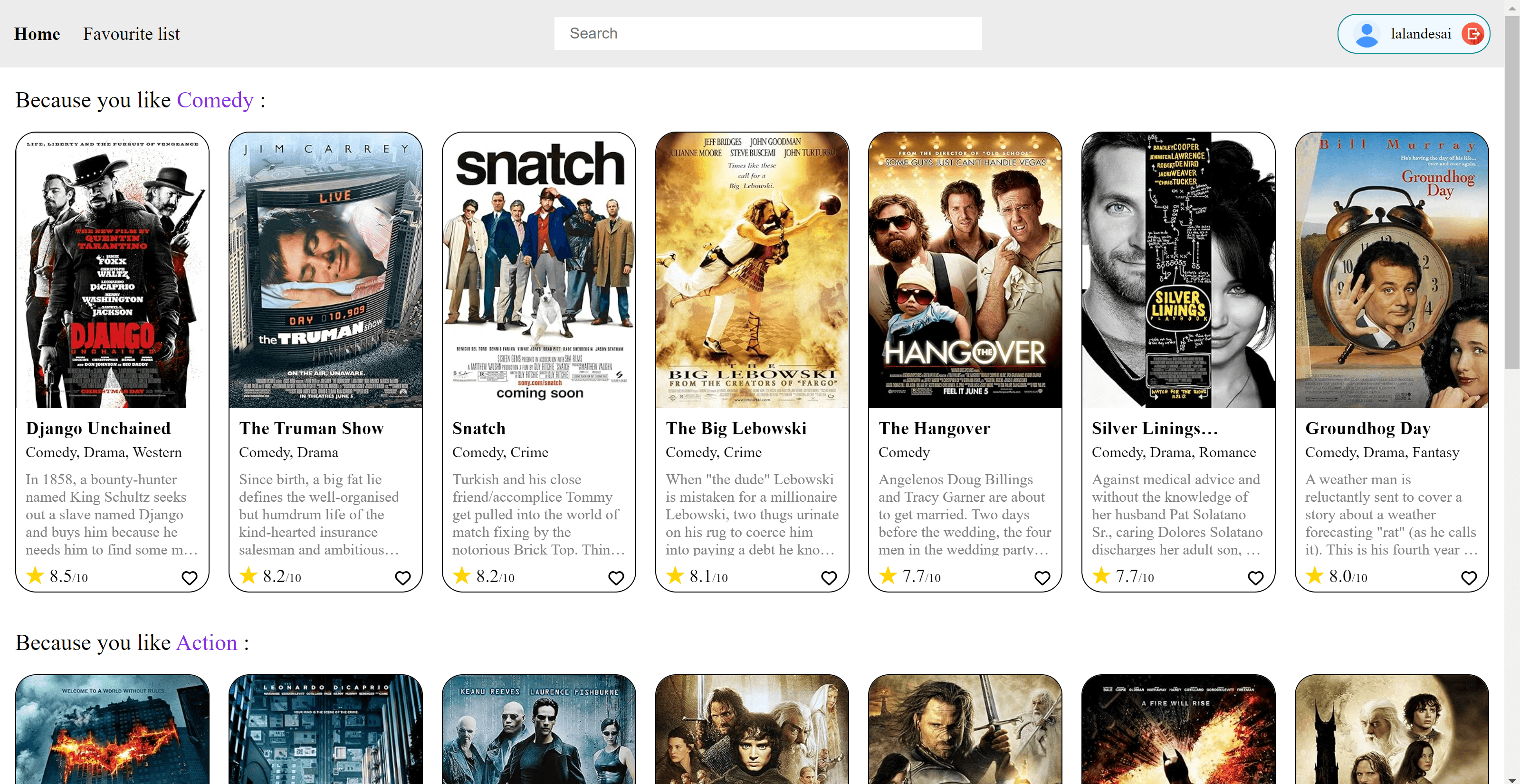Go to Favourite list page
Viewport: 1520px width, 784px height.
(131, 34)
